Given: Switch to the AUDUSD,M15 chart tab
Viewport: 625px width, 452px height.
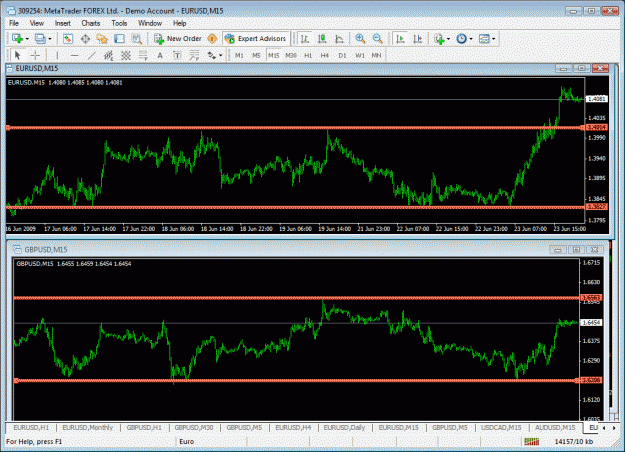Looking at the screenshot, I should (555, 428).
